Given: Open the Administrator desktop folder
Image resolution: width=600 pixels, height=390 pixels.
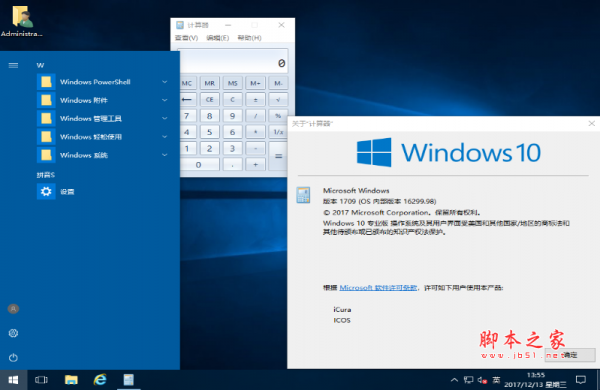Looking at the screenshot, I should [21, 21].
